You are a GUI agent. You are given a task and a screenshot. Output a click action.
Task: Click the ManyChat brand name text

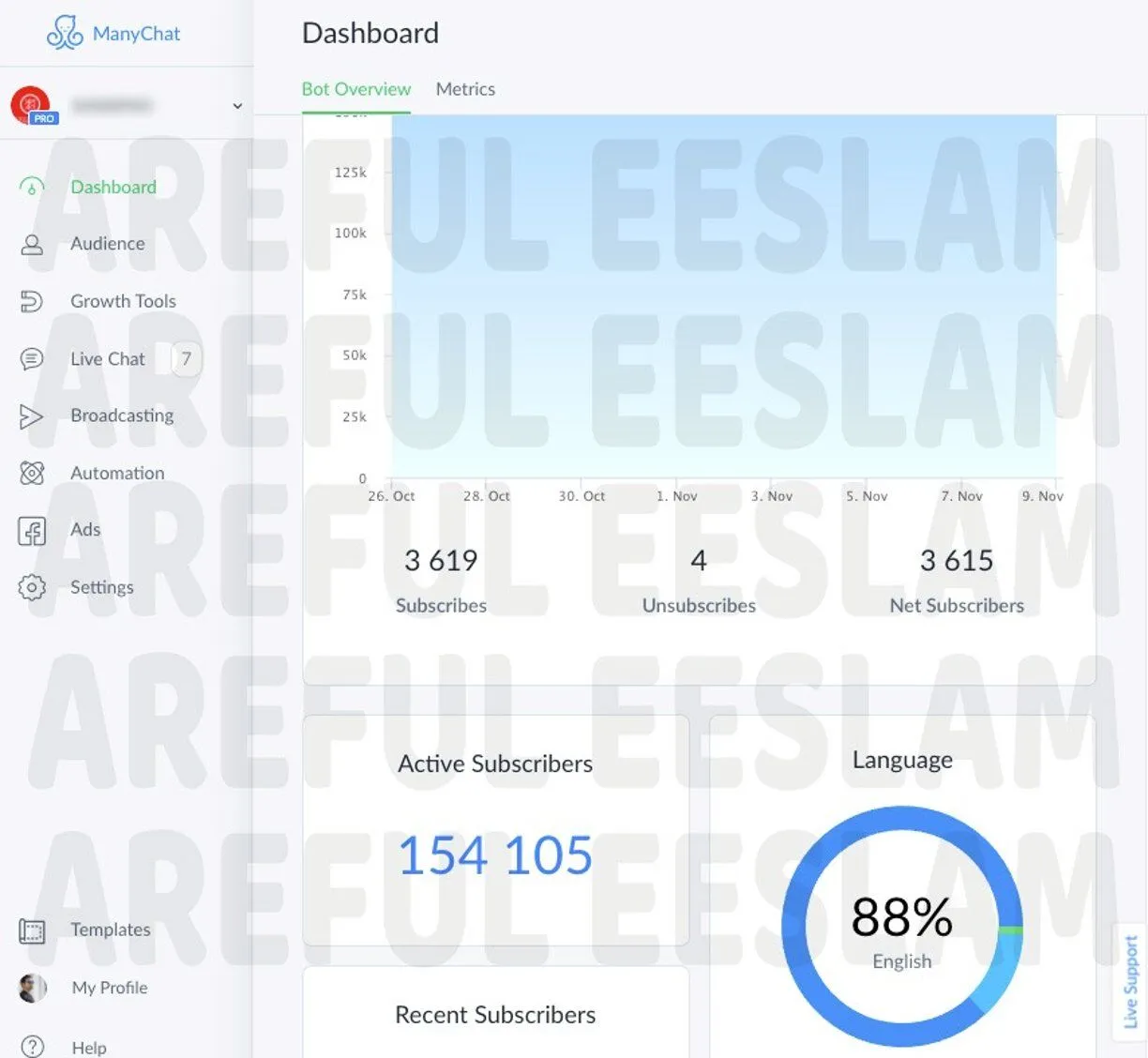137,34
